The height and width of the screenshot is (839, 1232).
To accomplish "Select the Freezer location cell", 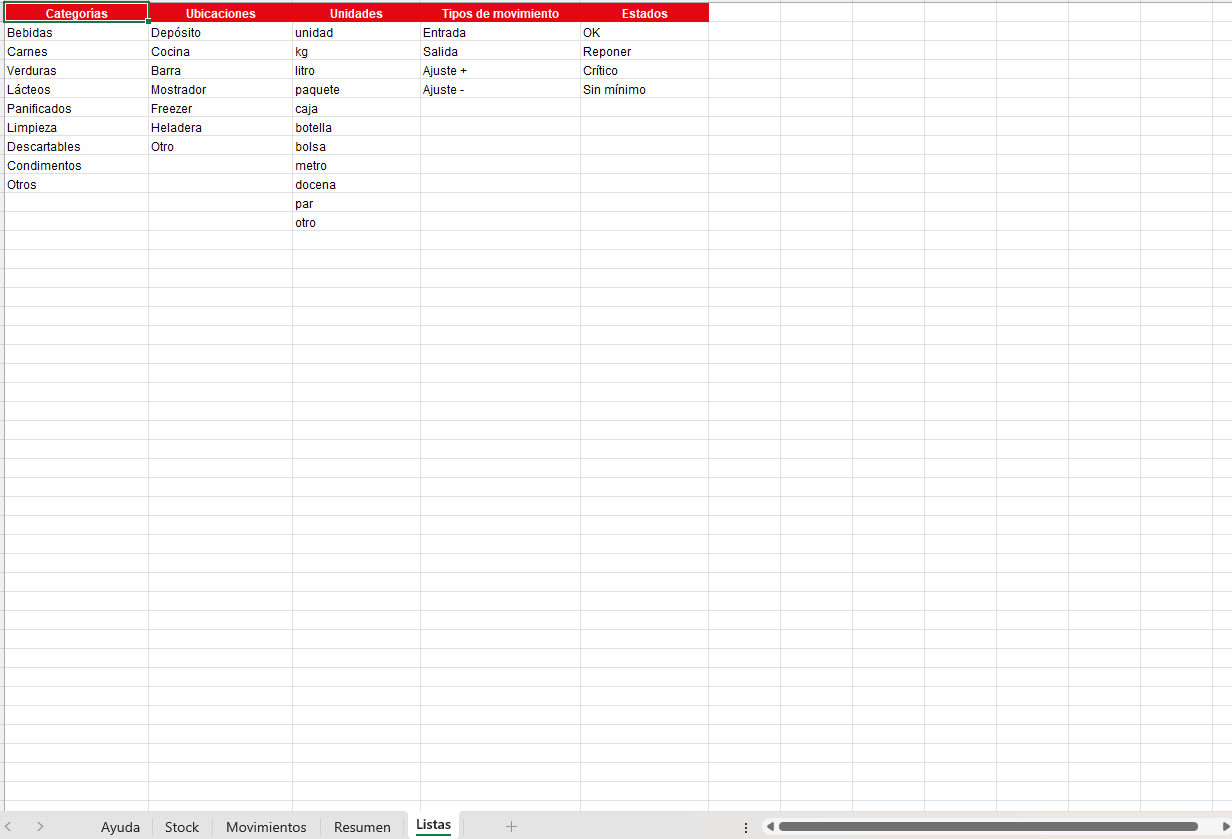I will coord(220,108).
